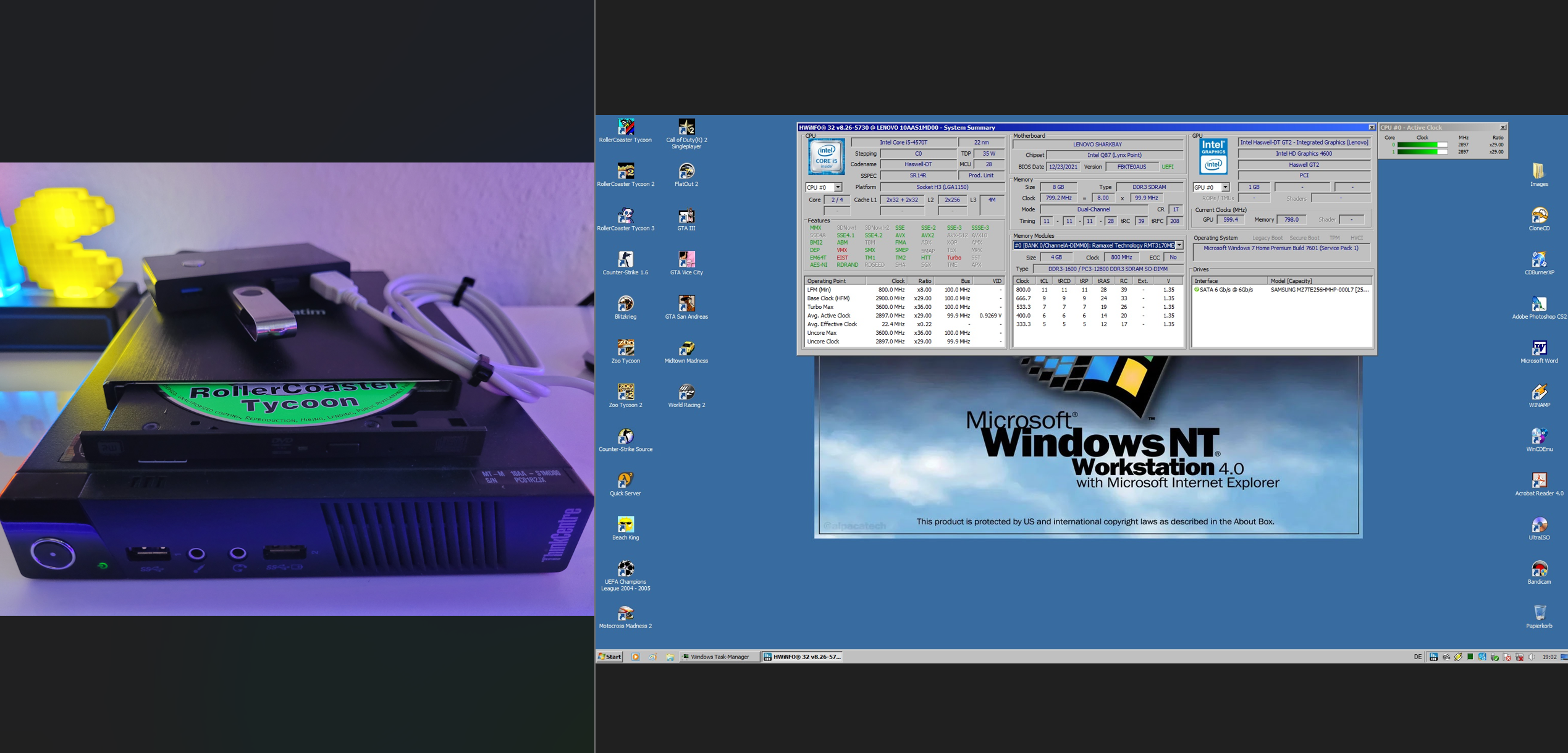Click the Intel Graphics logo
Image resolution: width=1568 pixels, height=753 pixels.
(x=1213, y=156)
